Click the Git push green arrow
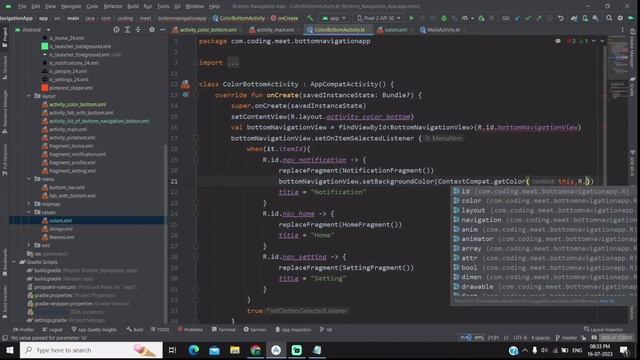 pos(539,18)
